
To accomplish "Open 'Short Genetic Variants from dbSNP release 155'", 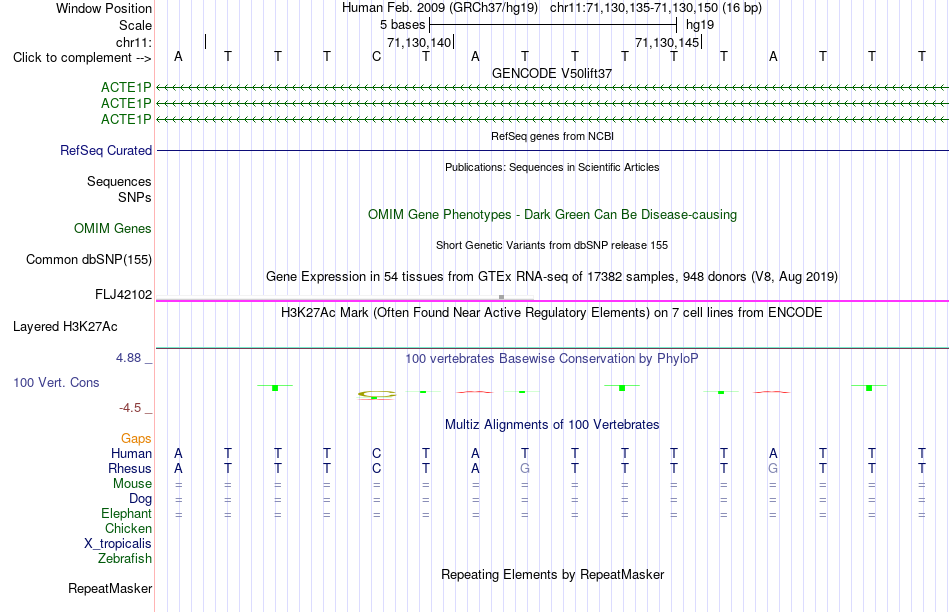I will point(552,245).
